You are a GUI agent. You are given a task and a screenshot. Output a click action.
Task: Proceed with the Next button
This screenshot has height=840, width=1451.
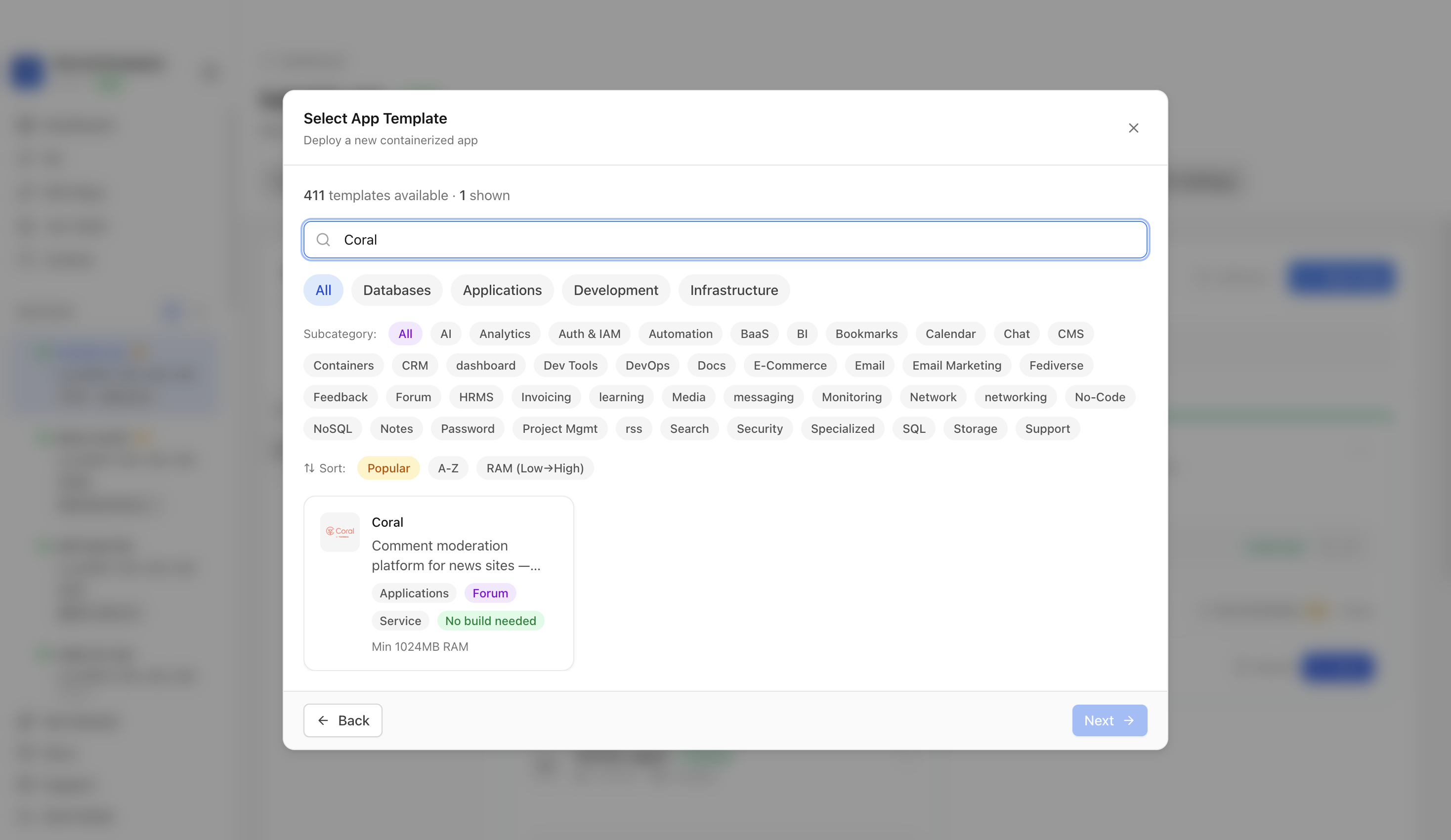coord(1109,720)
